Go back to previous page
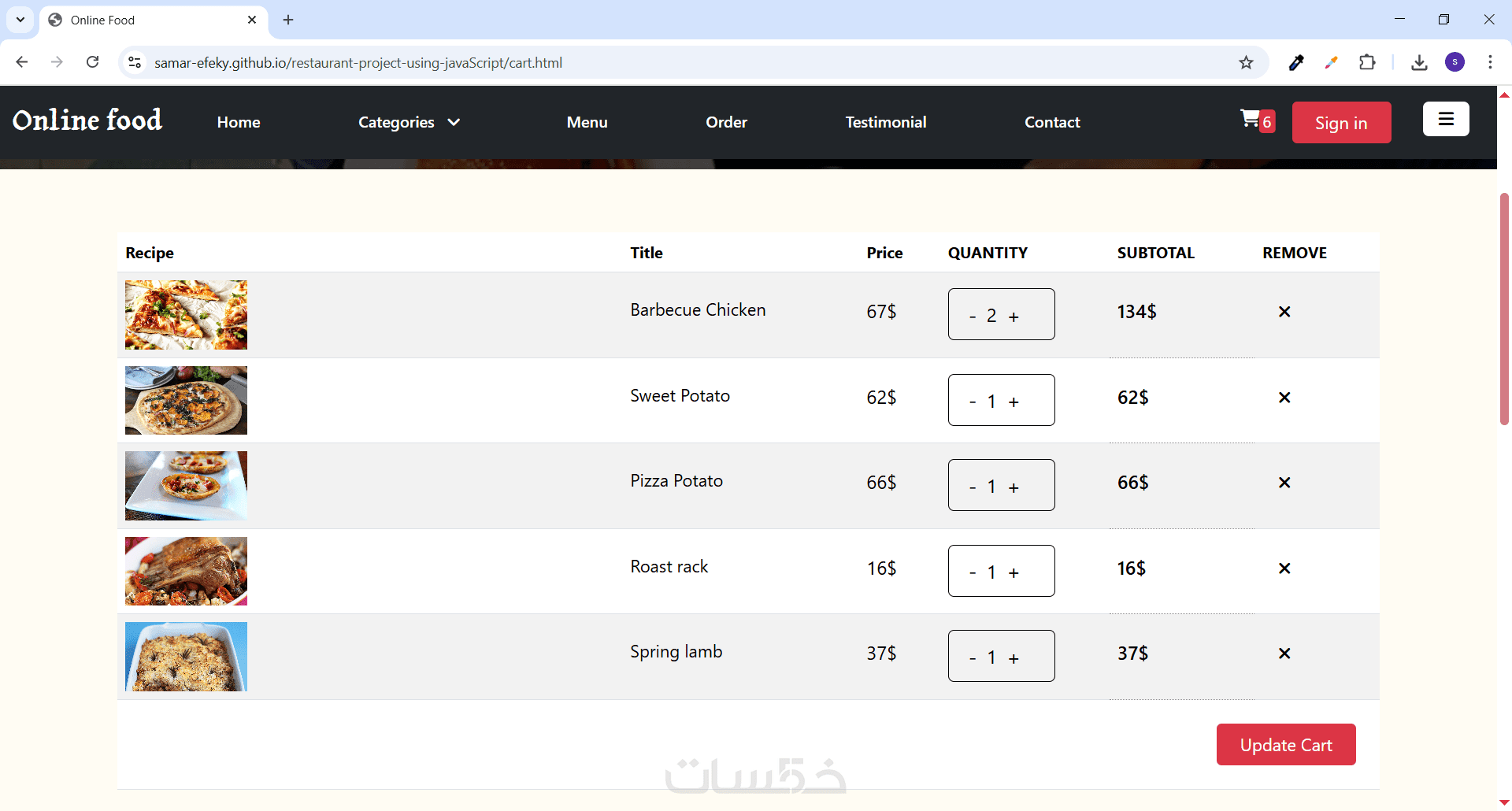 click(x=22, y=62)
